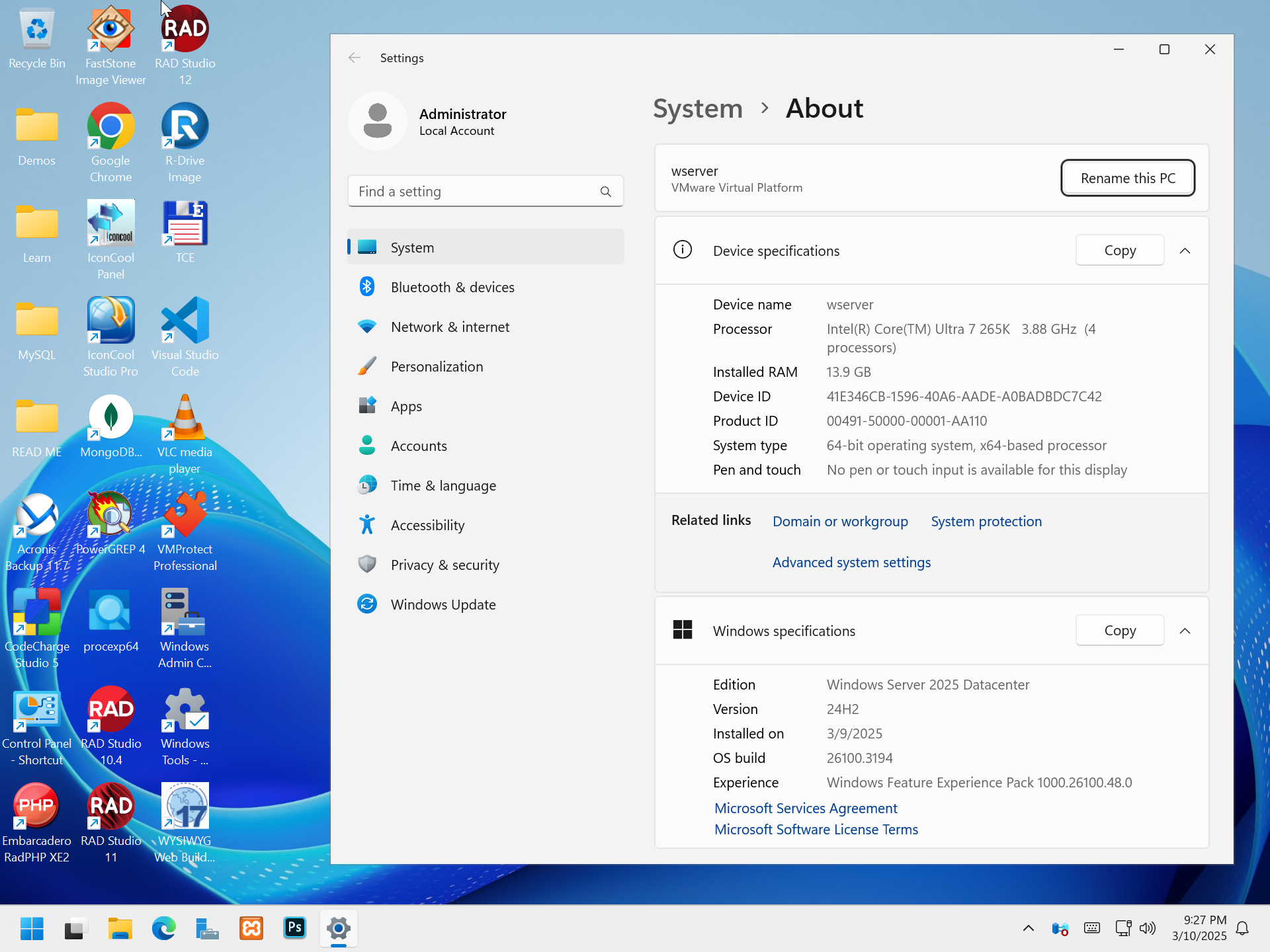This screenshot has height=952, width=1270.
Task: Open Microsoft Software License Terms link
Action: (816, 830)
